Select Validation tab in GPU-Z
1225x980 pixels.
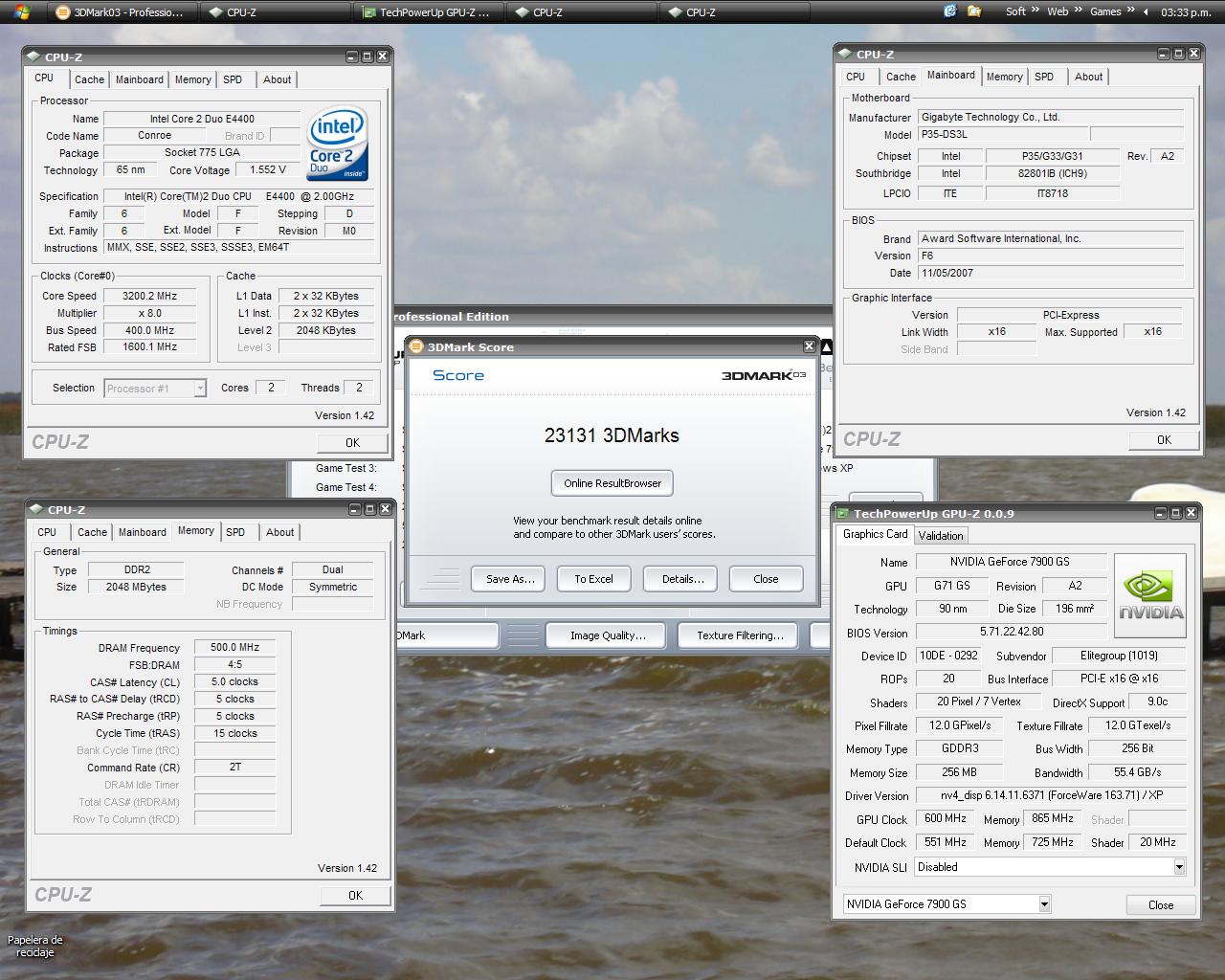click(x=941, y=536)
